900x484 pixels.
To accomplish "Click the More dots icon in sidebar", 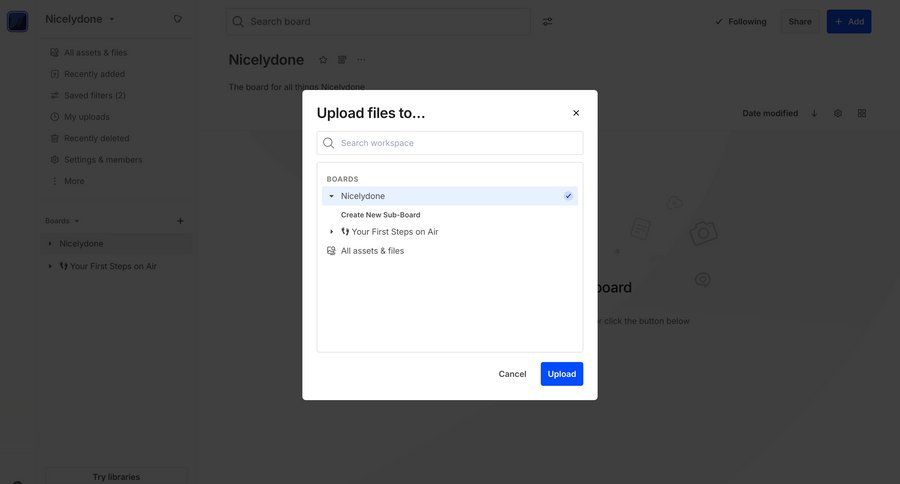I will 55,181.
